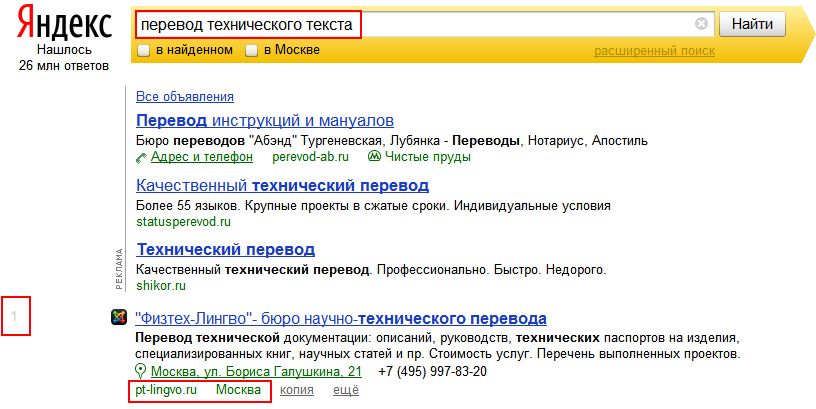Enable the "в Москве" checkbox
Screen dimensions: 816x409
coord(252,51)
